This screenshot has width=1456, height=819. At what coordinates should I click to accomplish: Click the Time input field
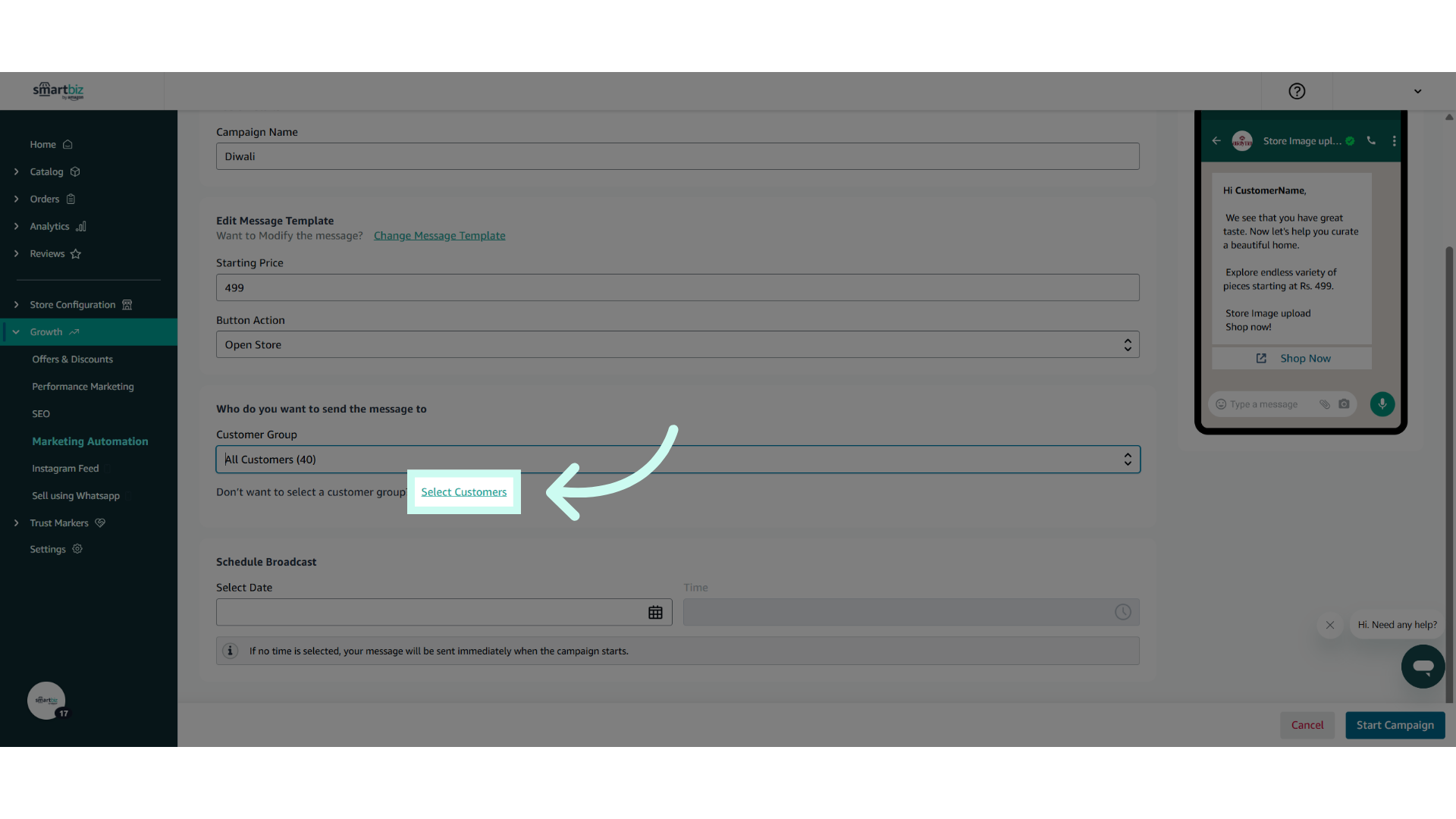[x=911, y=612]
